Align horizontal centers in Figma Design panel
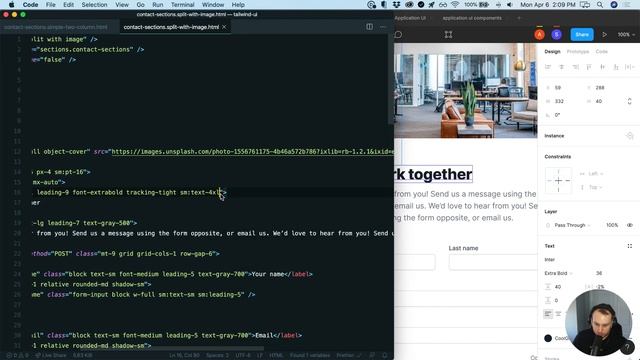640x360 pixels. pos(562,67)
